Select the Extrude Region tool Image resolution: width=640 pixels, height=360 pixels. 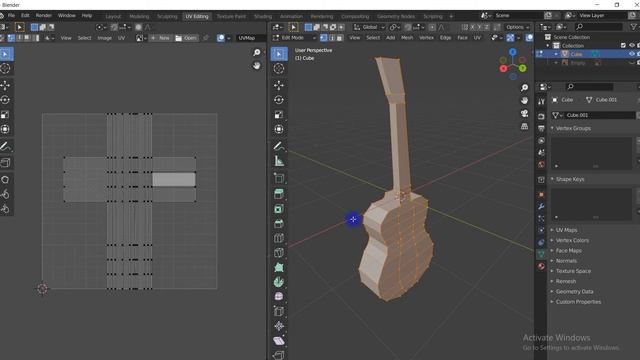click(x=279, y=194)
